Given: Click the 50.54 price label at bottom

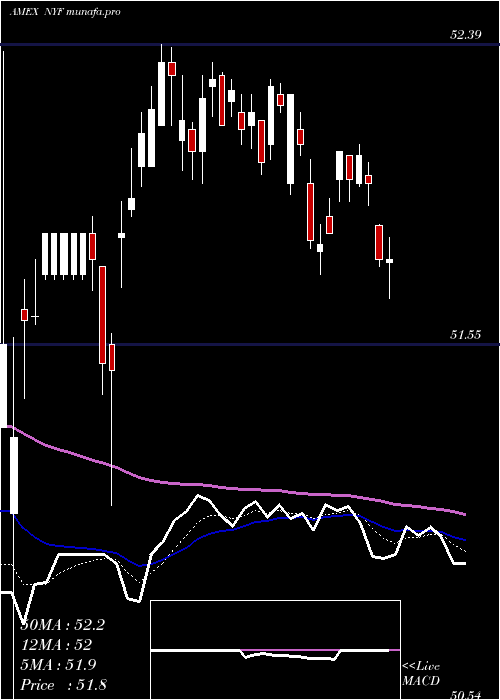Looking at the screenshot, I should [466, 695].
